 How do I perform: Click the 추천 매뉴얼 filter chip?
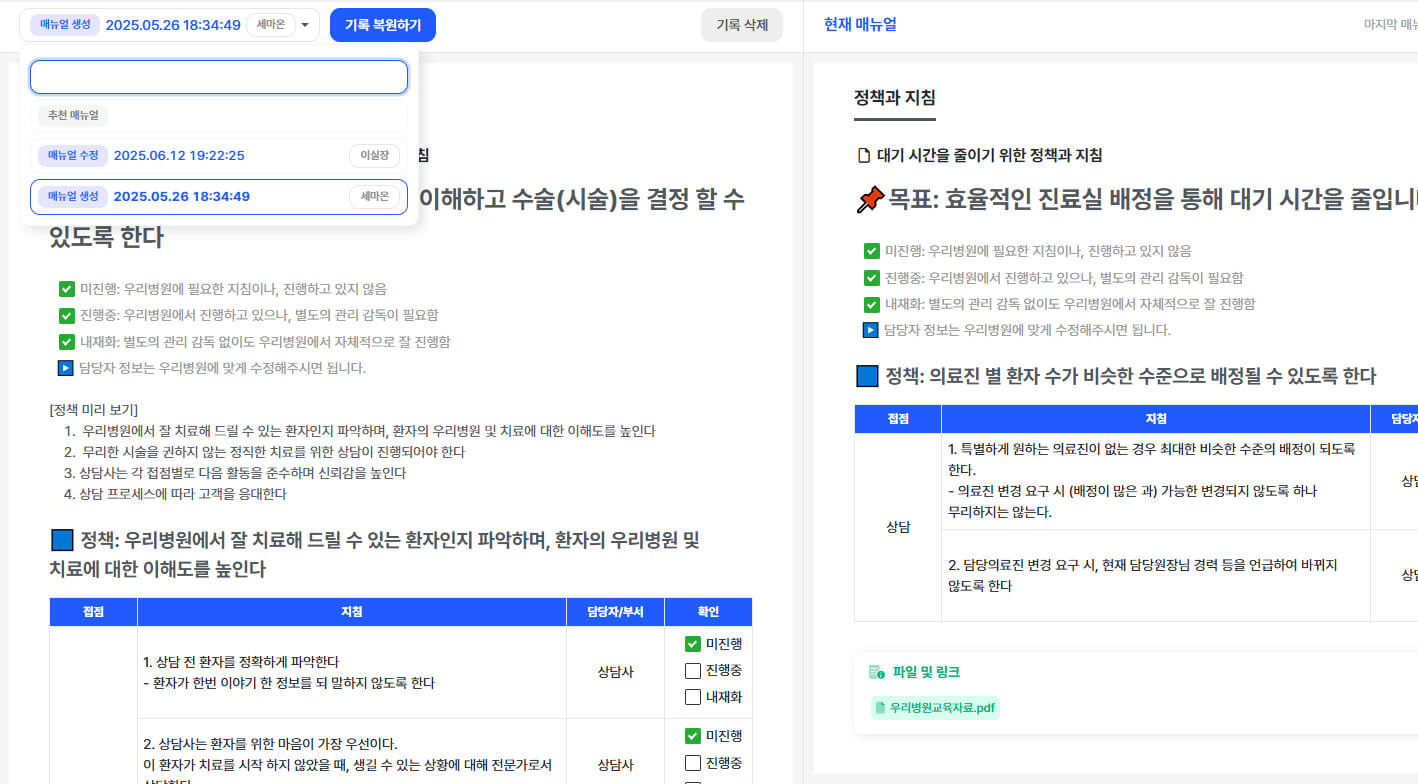[x=71, y=115]
